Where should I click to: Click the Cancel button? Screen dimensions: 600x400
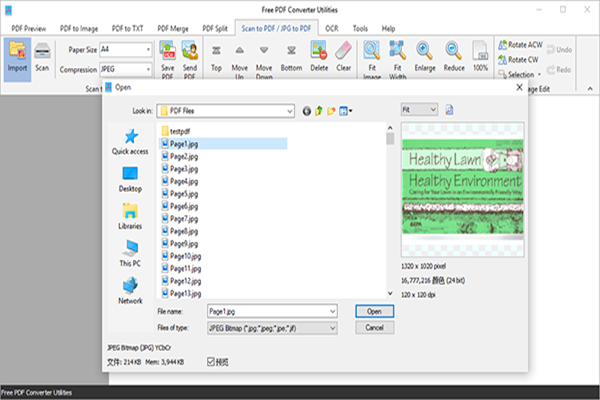click(x=374, y=328)
